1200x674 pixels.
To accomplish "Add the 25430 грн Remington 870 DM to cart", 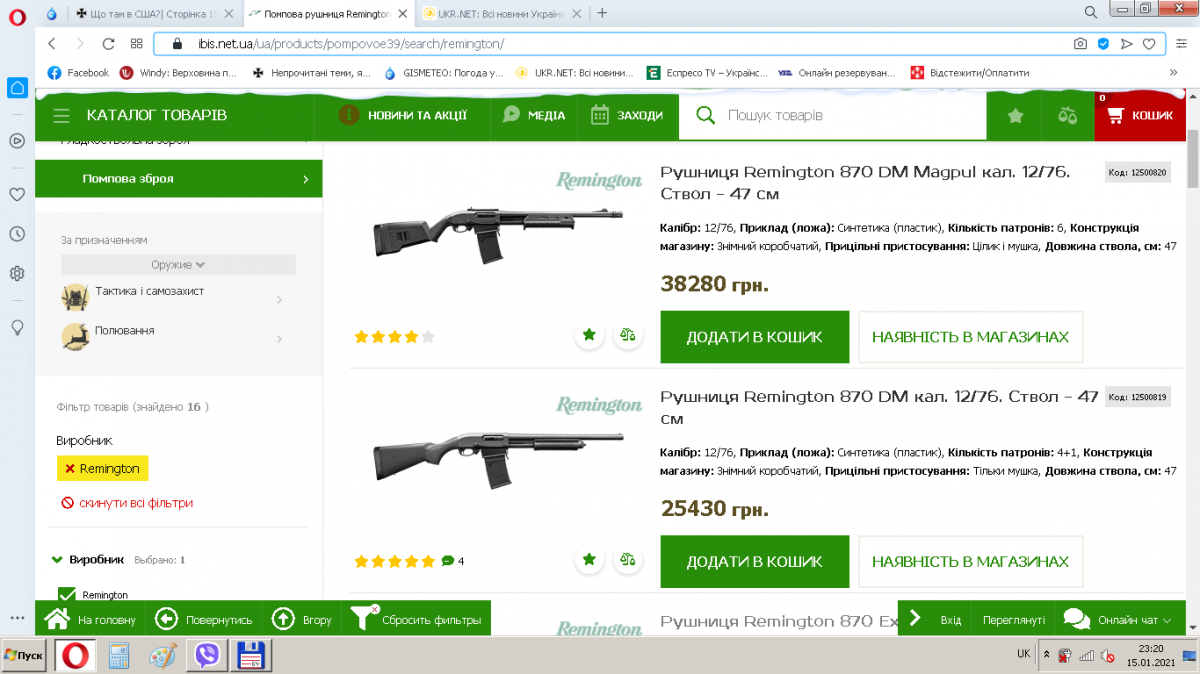I will click(754, 561).
